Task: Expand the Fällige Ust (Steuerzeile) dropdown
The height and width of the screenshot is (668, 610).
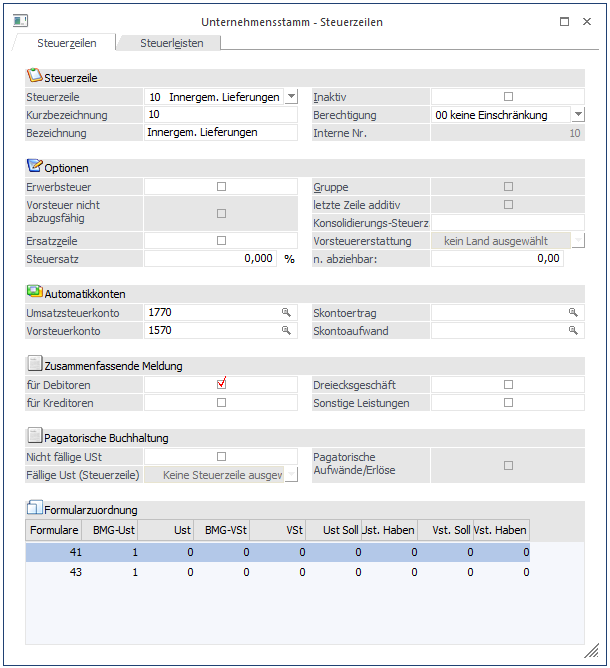Action: pyautogui.click(x=291, y=475)
